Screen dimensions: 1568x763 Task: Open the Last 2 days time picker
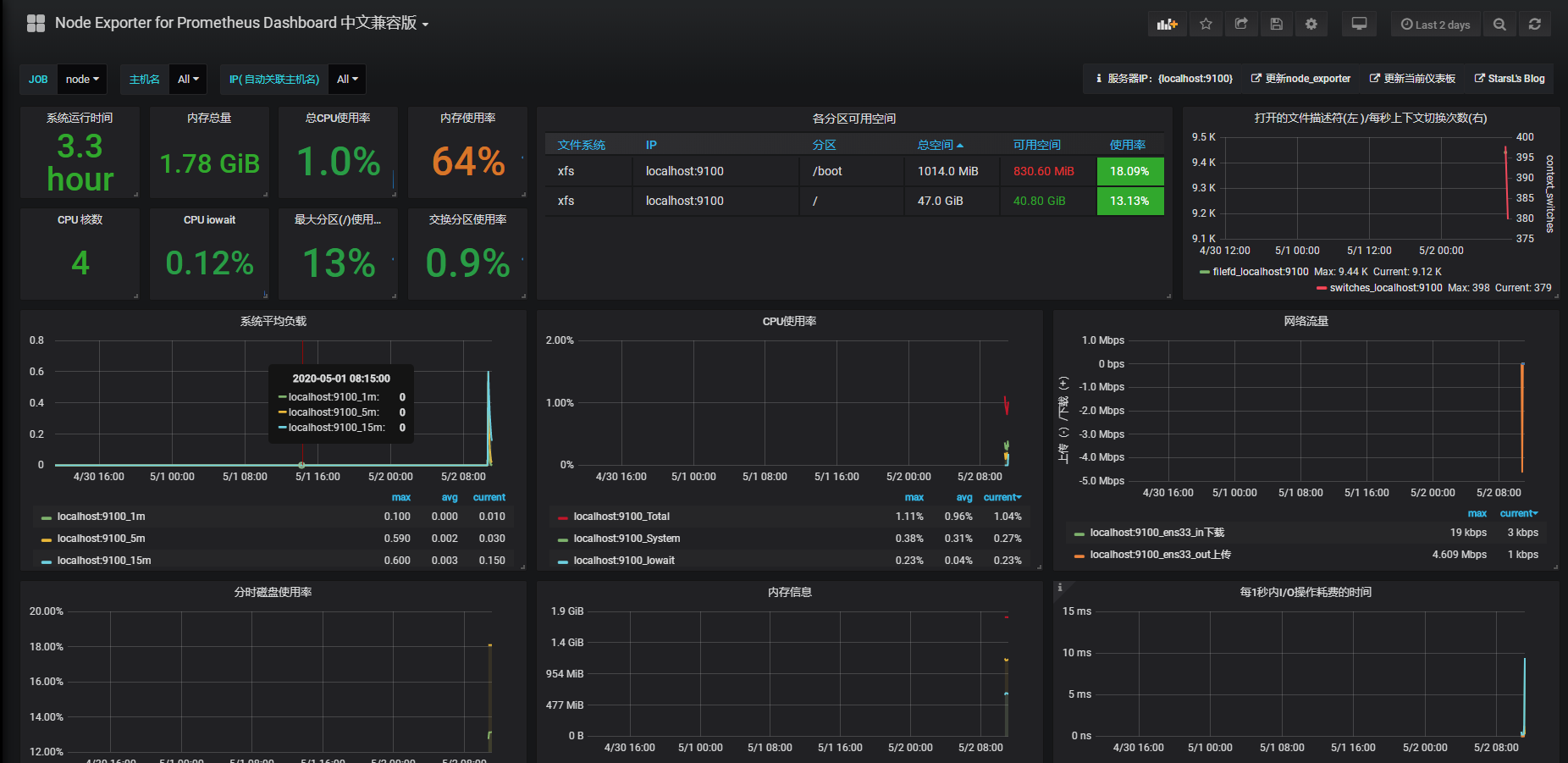tap(1435, 25)
